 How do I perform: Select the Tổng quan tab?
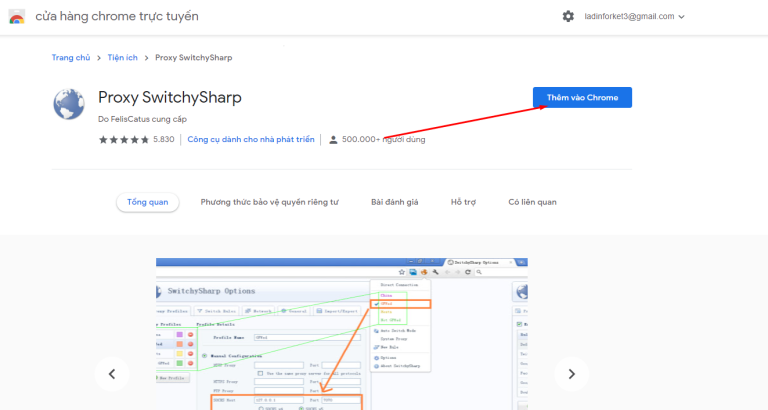coord(147,202)
